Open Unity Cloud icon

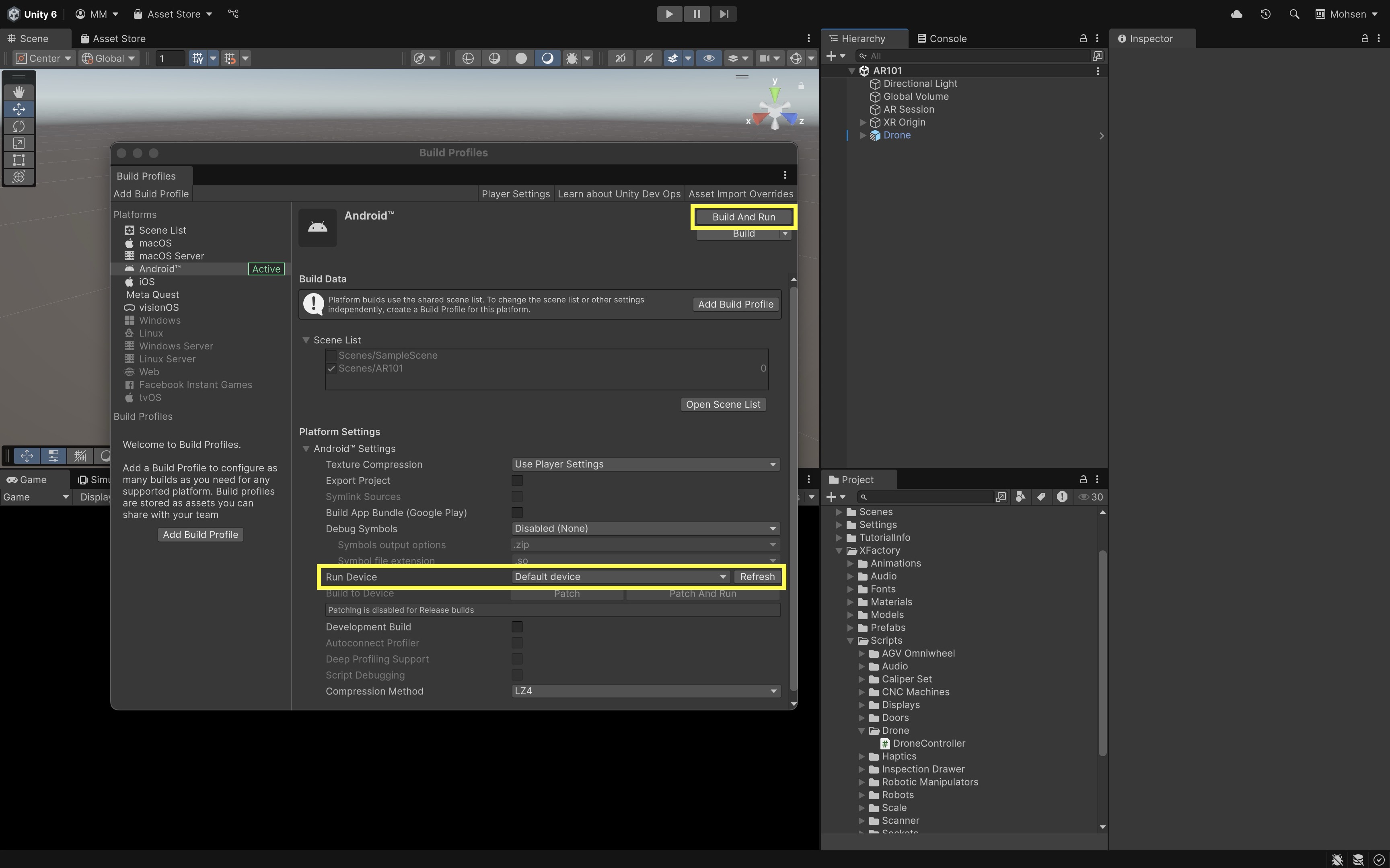[x=1237, y=14]
